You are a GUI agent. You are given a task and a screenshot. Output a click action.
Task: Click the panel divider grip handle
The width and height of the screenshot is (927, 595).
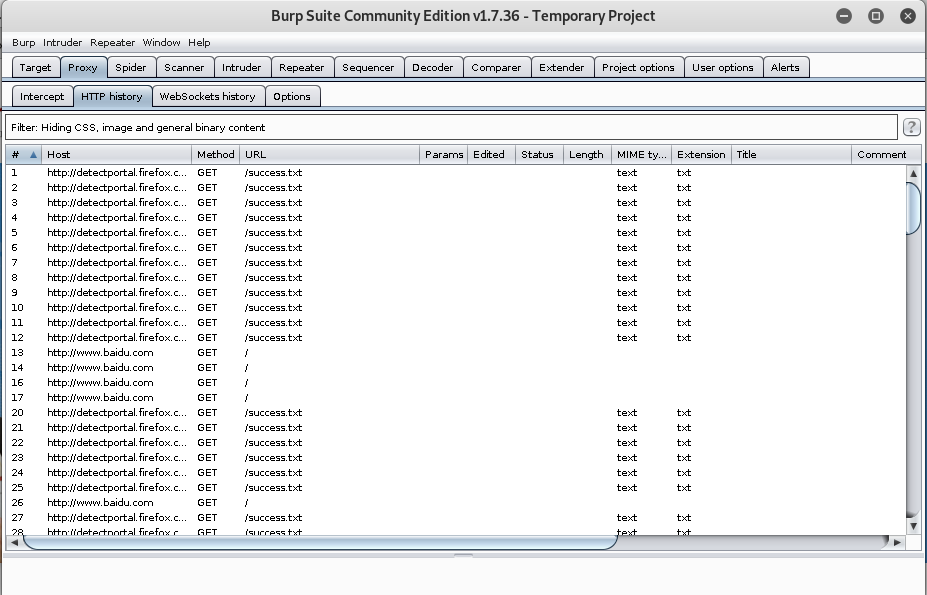(464, 555)
